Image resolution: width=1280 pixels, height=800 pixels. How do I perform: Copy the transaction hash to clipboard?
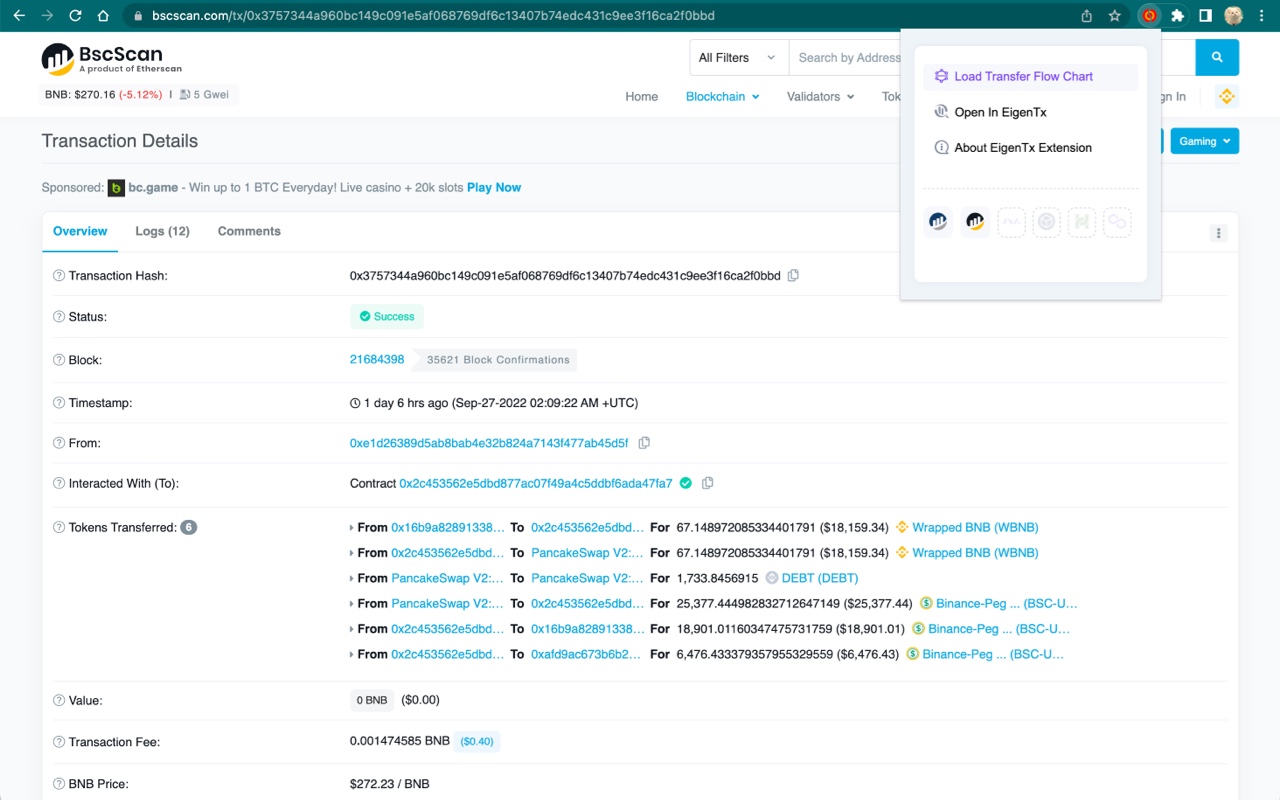793,275
